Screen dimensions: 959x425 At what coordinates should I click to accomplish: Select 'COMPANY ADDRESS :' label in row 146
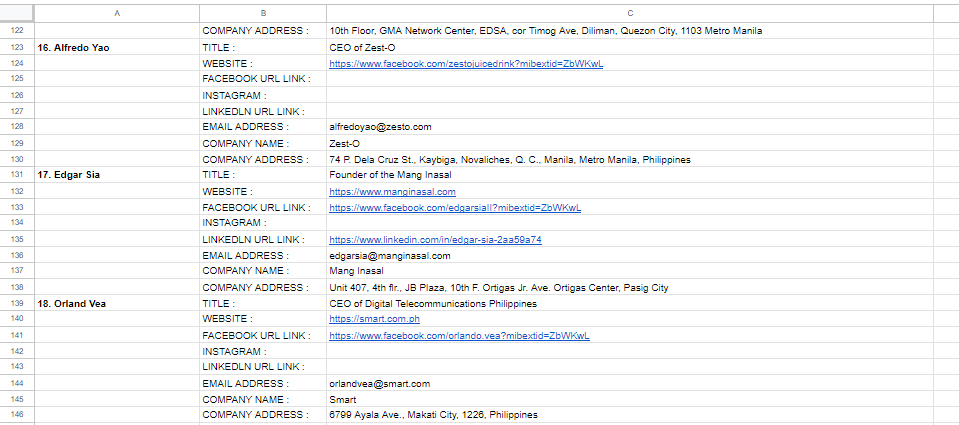click(x=263, y=415)
